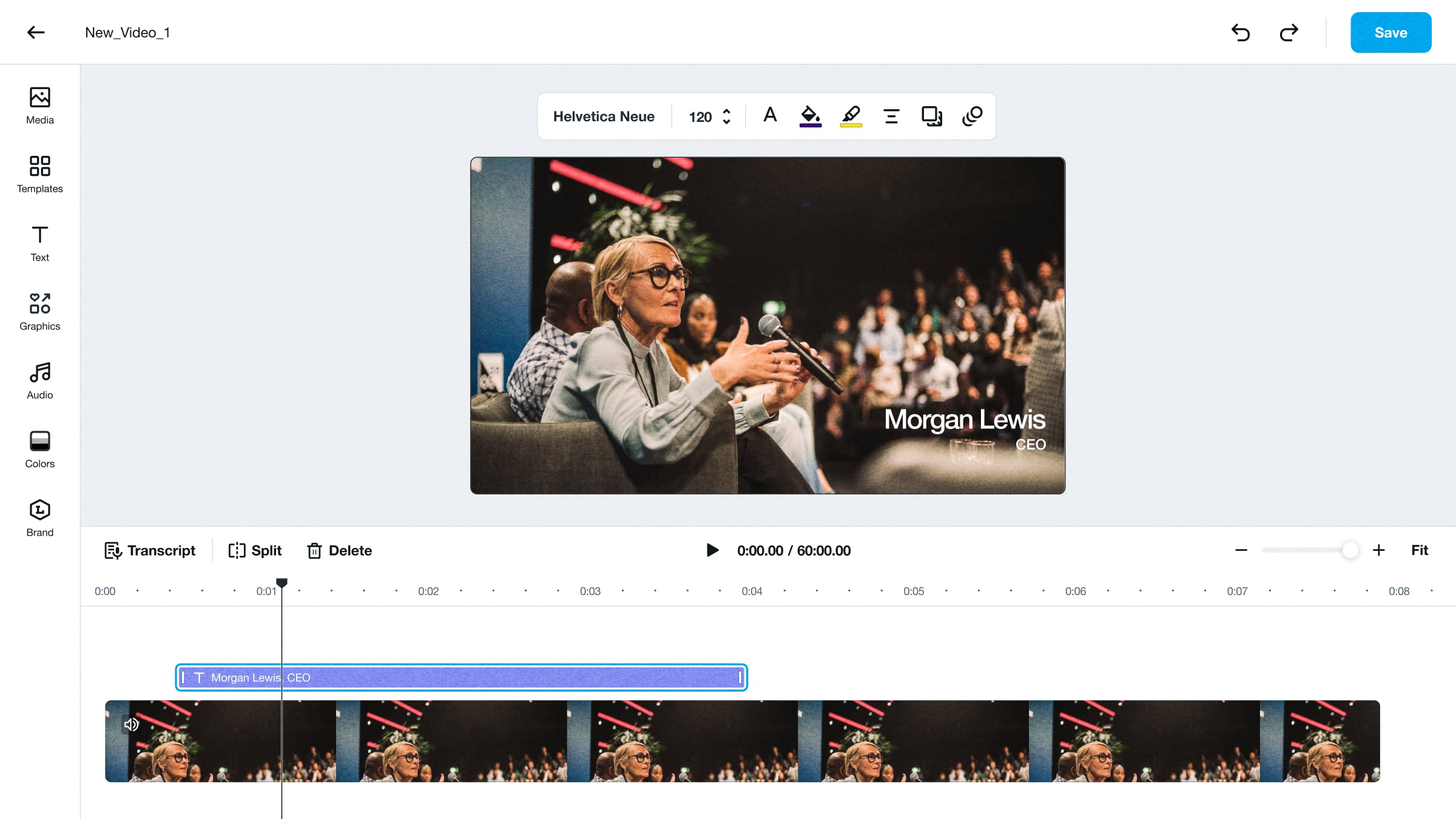Viewport: 1456px width, 819px height.
Task: Open the Graphics panel
Action: point(39,312)
